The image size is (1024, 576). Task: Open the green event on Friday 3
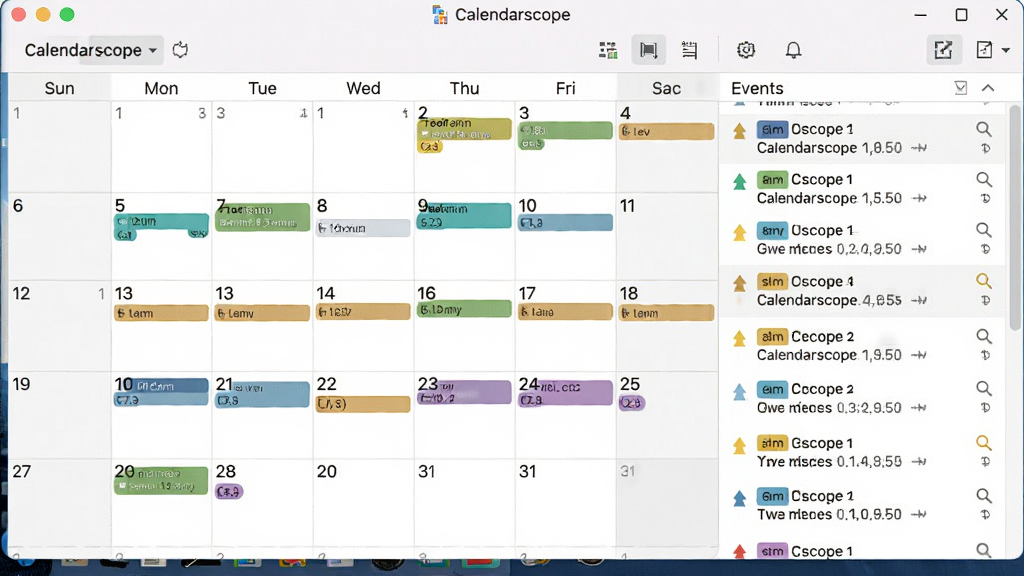pos(565,130)
